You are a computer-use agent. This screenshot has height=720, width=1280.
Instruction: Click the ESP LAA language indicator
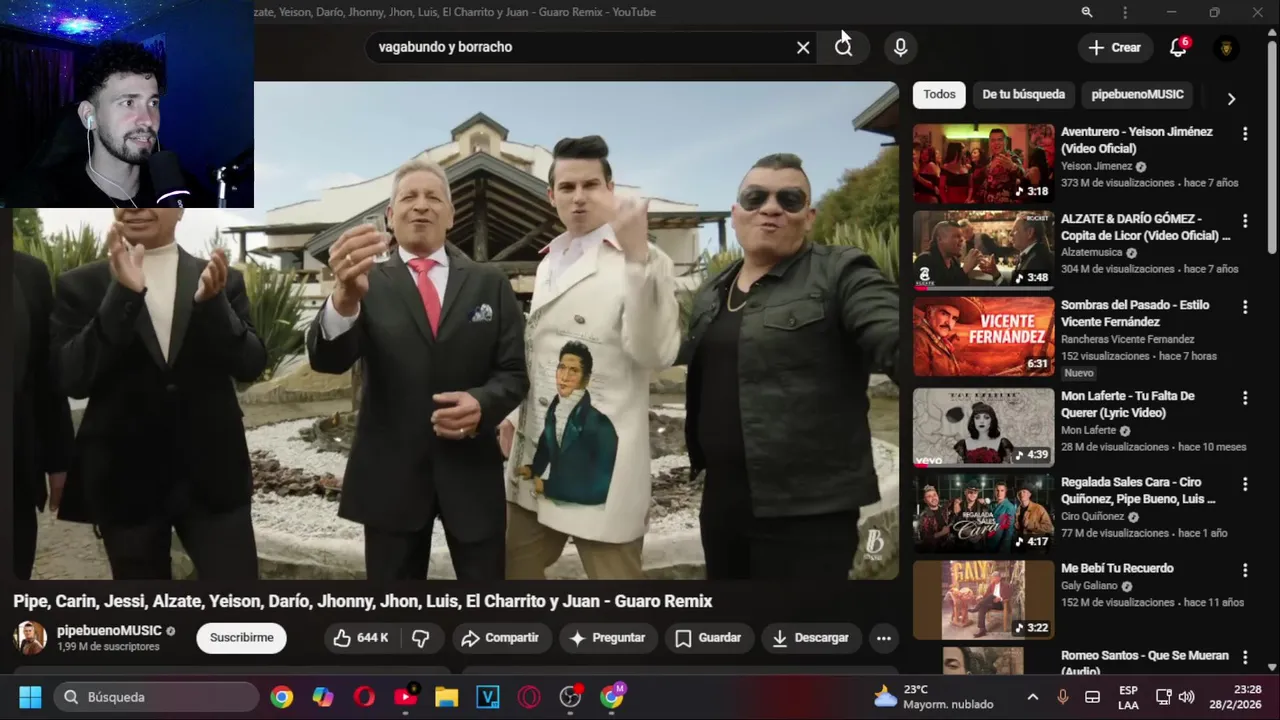pos(1128,697)
